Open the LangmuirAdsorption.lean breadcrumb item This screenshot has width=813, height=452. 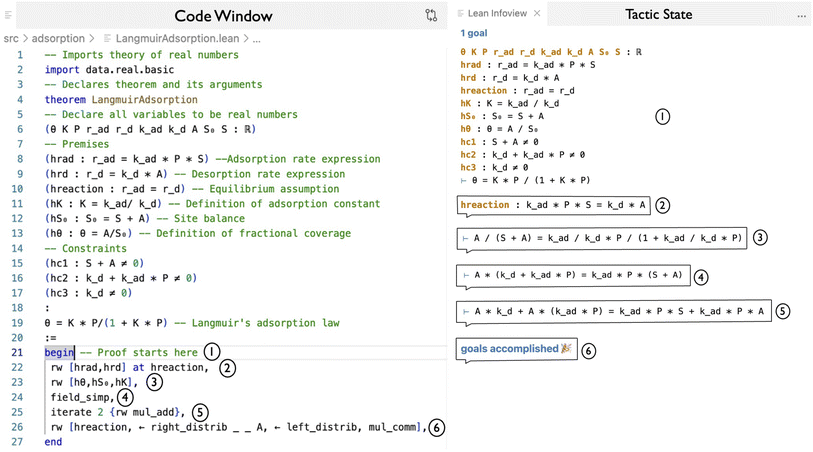pyautogui.click(x=177, y=38)
